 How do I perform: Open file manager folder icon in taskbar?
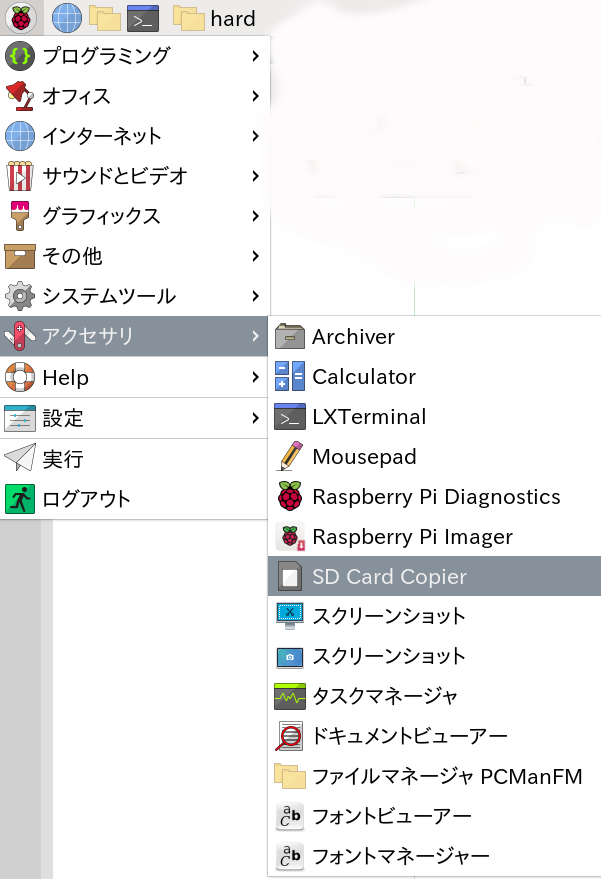pos(105,18)
